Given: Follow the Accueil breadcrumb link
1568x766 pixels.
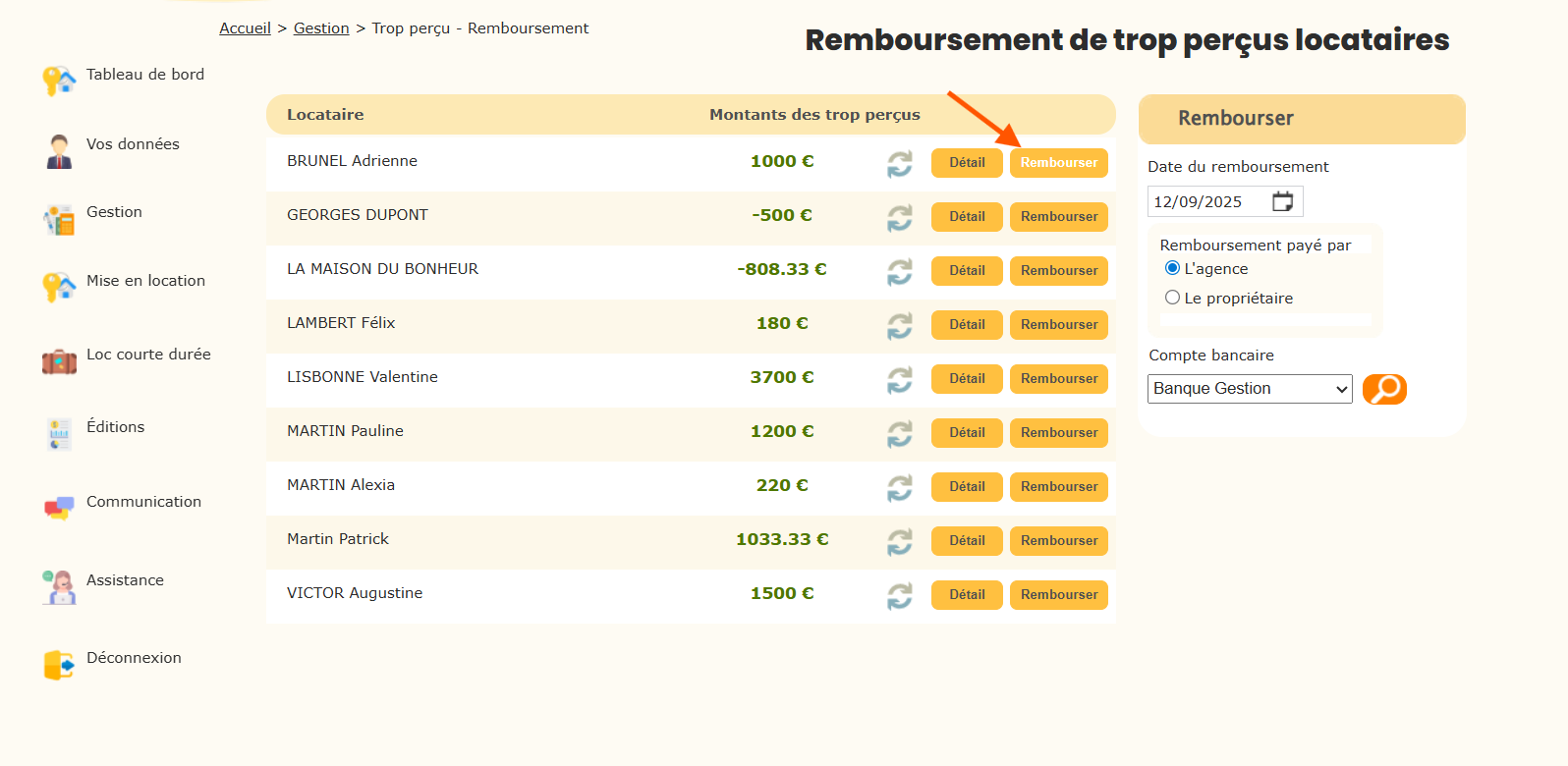Looking at the screenshot, I should click(x=245, y=28).
